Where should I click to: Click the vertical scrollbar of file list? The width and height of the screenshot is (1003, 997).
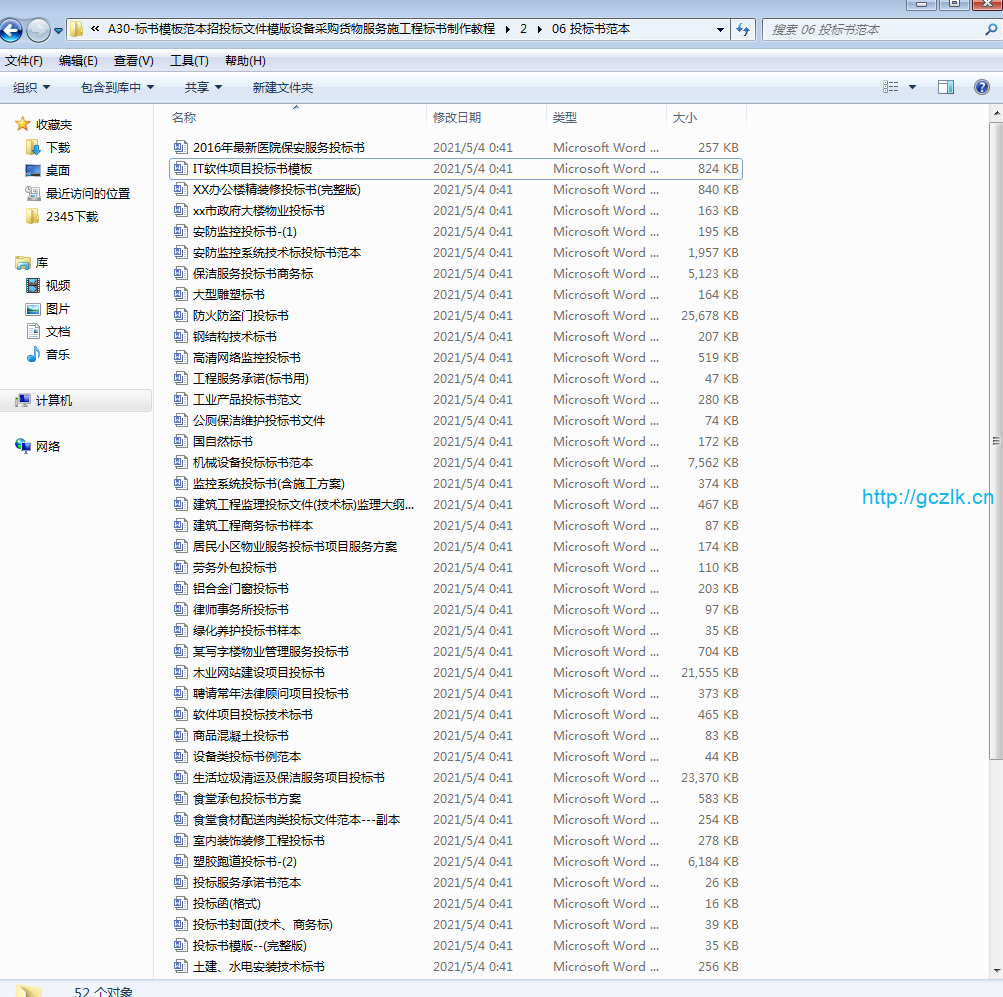(x=995, y=440)
